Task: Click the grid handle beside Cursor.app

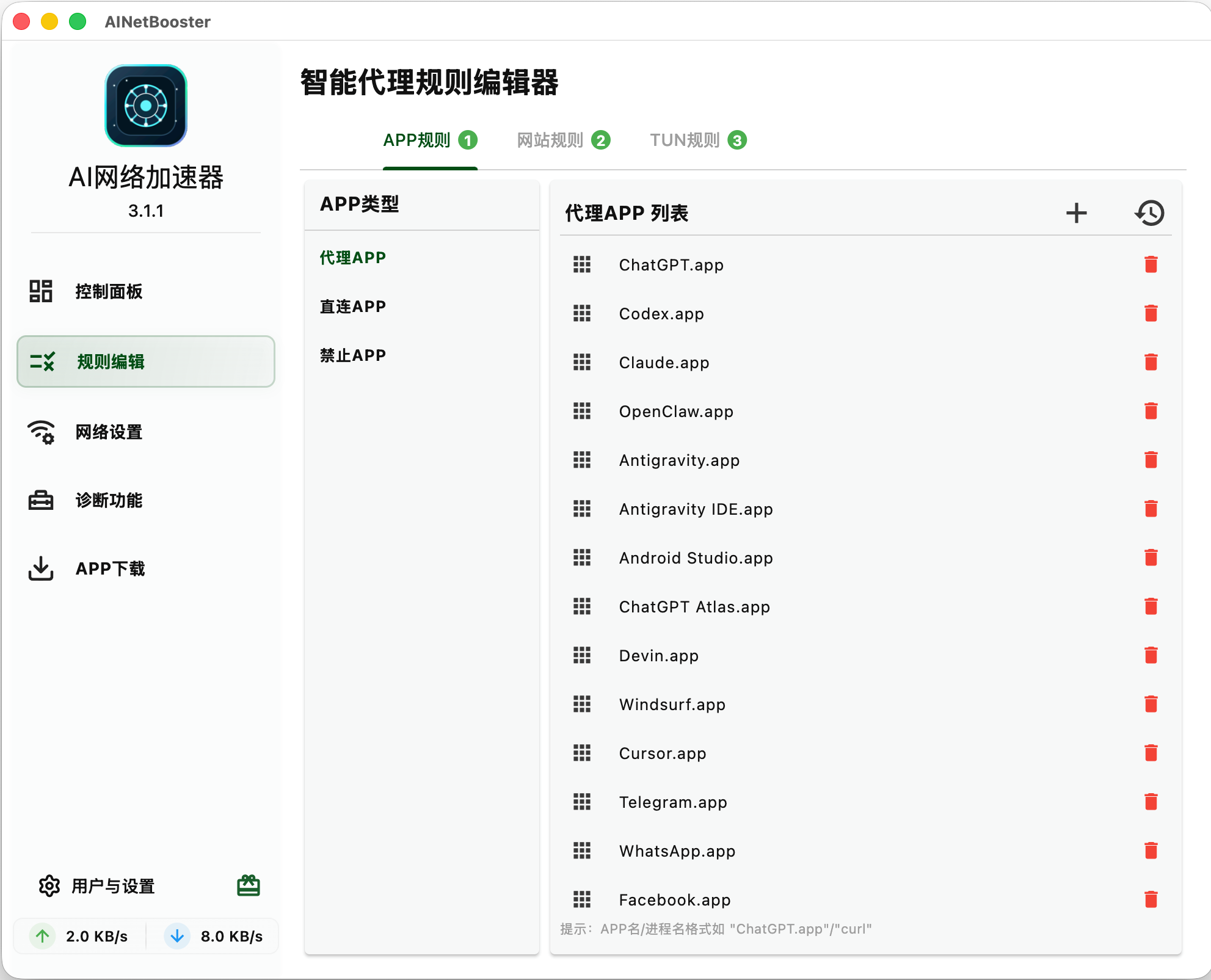Action: tap(582, 753)
